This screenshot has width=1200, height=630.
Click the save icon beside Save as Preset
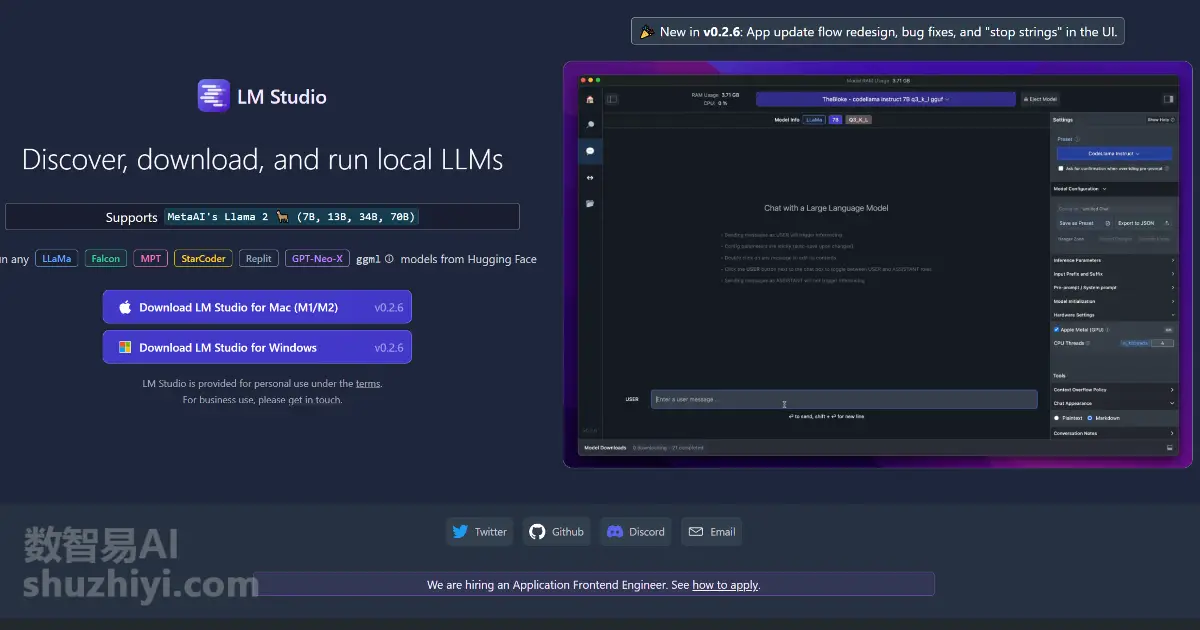(1108, 223)
